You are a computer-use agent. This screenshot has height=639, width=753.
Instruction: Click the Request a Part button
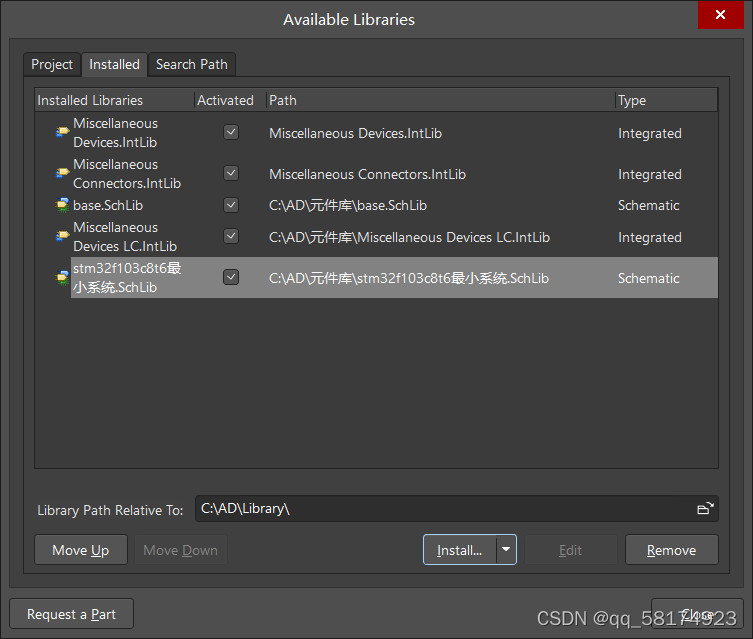click(x=71, y=614)
